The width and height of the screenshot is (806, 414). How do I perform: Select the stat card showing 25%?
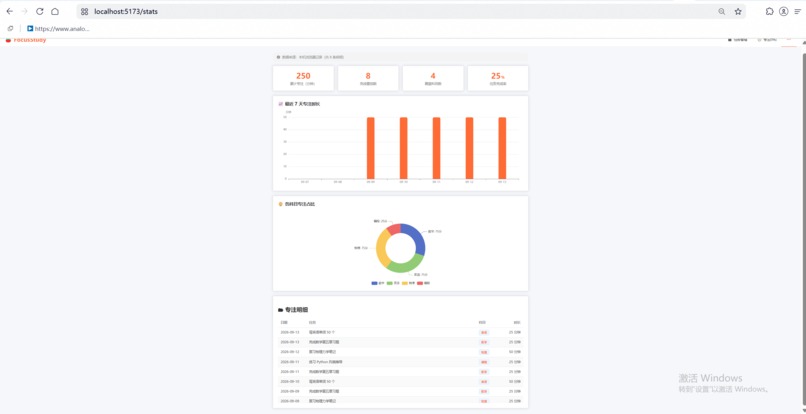(x=498, y=78)
